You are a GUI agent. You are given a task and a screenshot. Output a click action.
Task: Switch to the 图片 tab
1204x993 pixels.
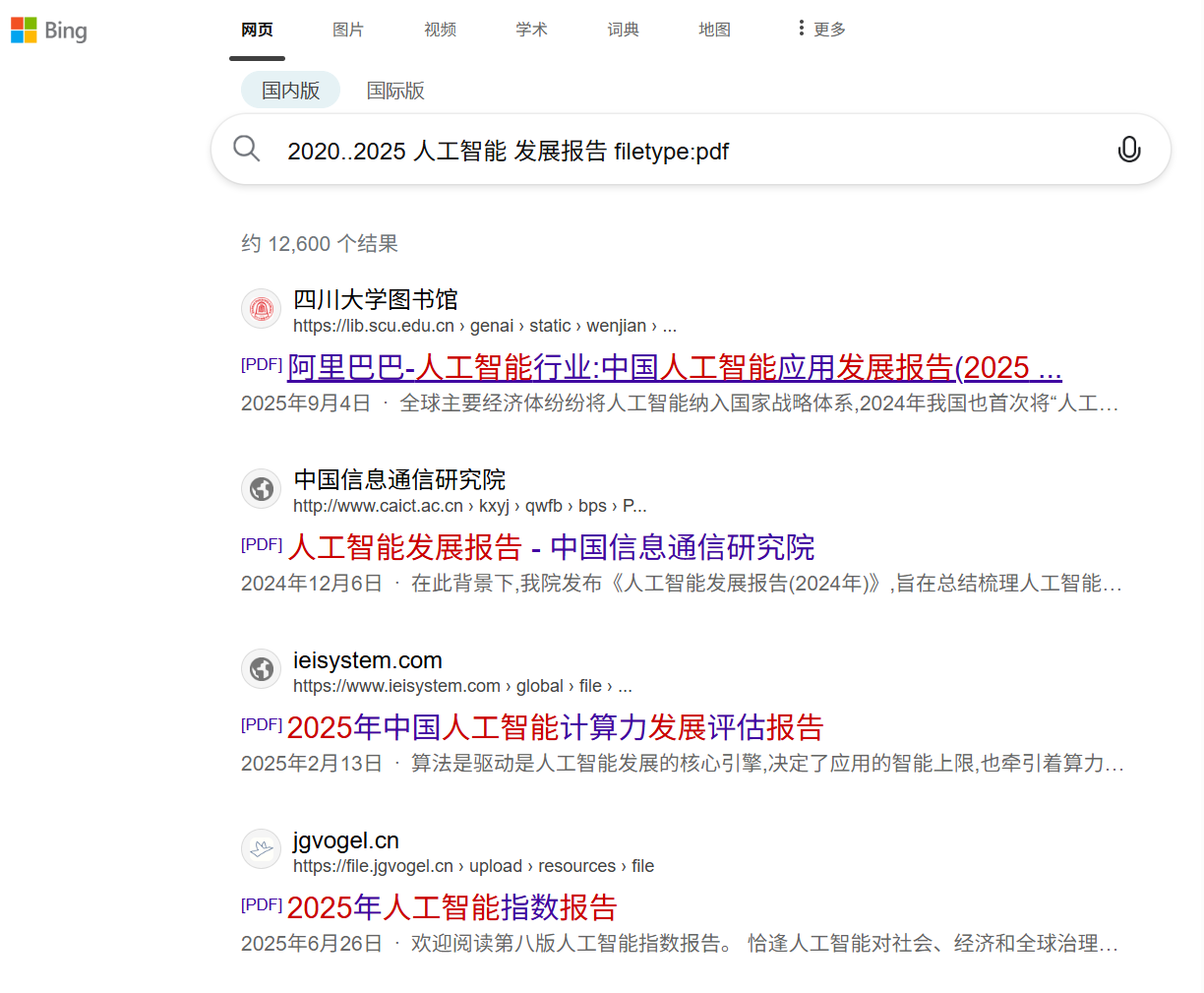[x=348, y=30]
